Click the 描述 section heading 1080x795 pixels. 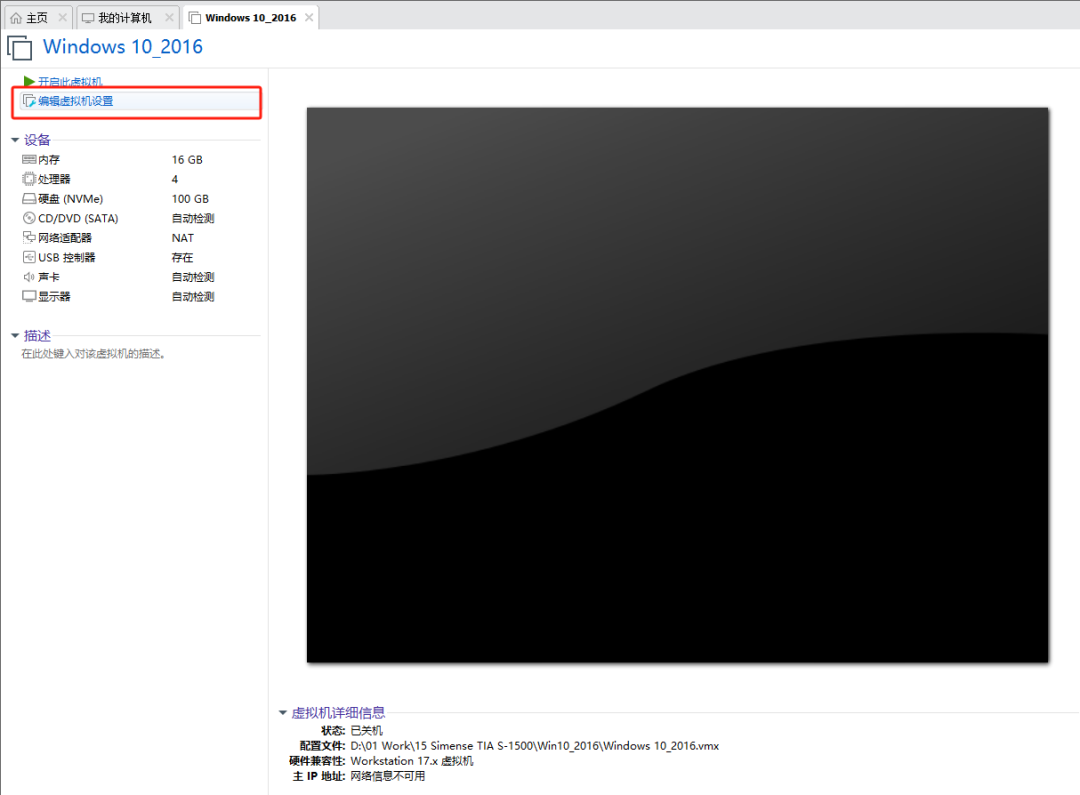pos(37,335)
